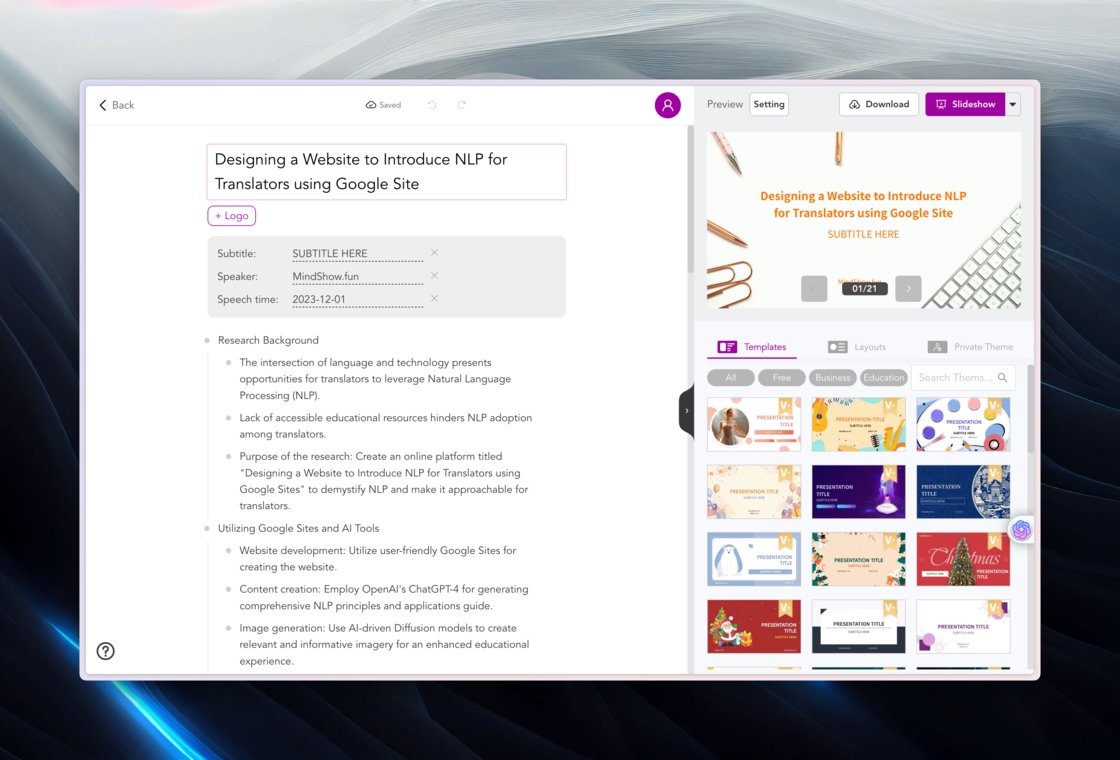Select the dark framed white template

coord(859,626)
